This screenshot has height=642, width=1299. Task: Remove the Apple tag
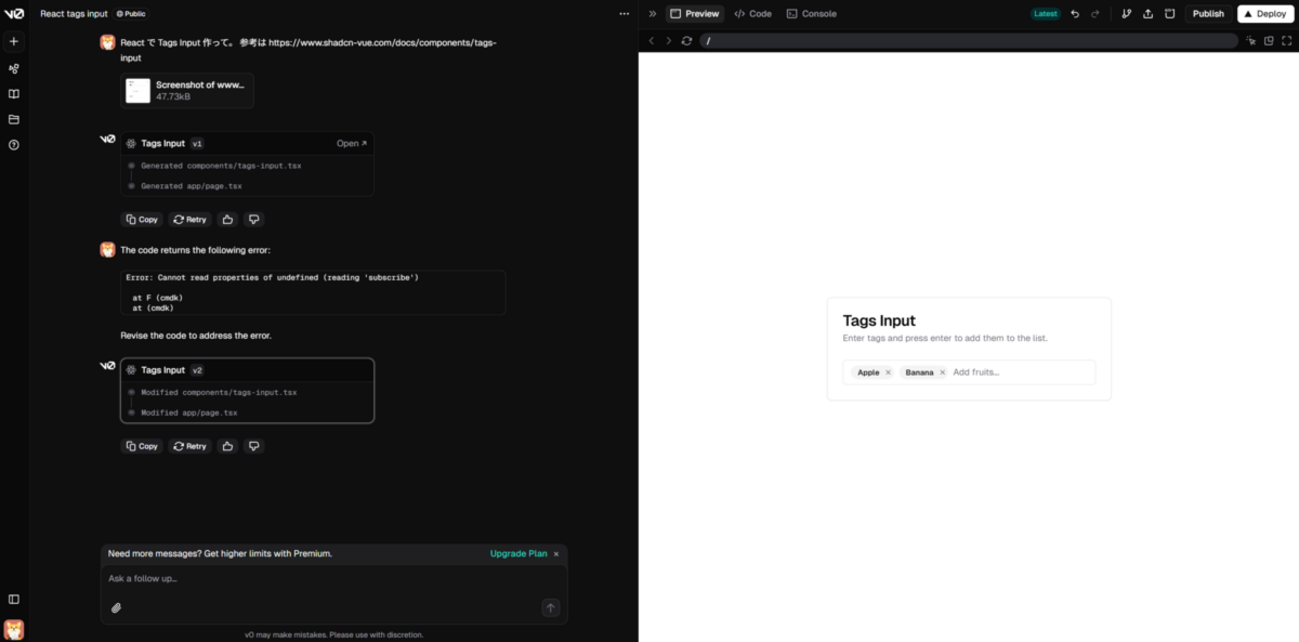(888, 372)
